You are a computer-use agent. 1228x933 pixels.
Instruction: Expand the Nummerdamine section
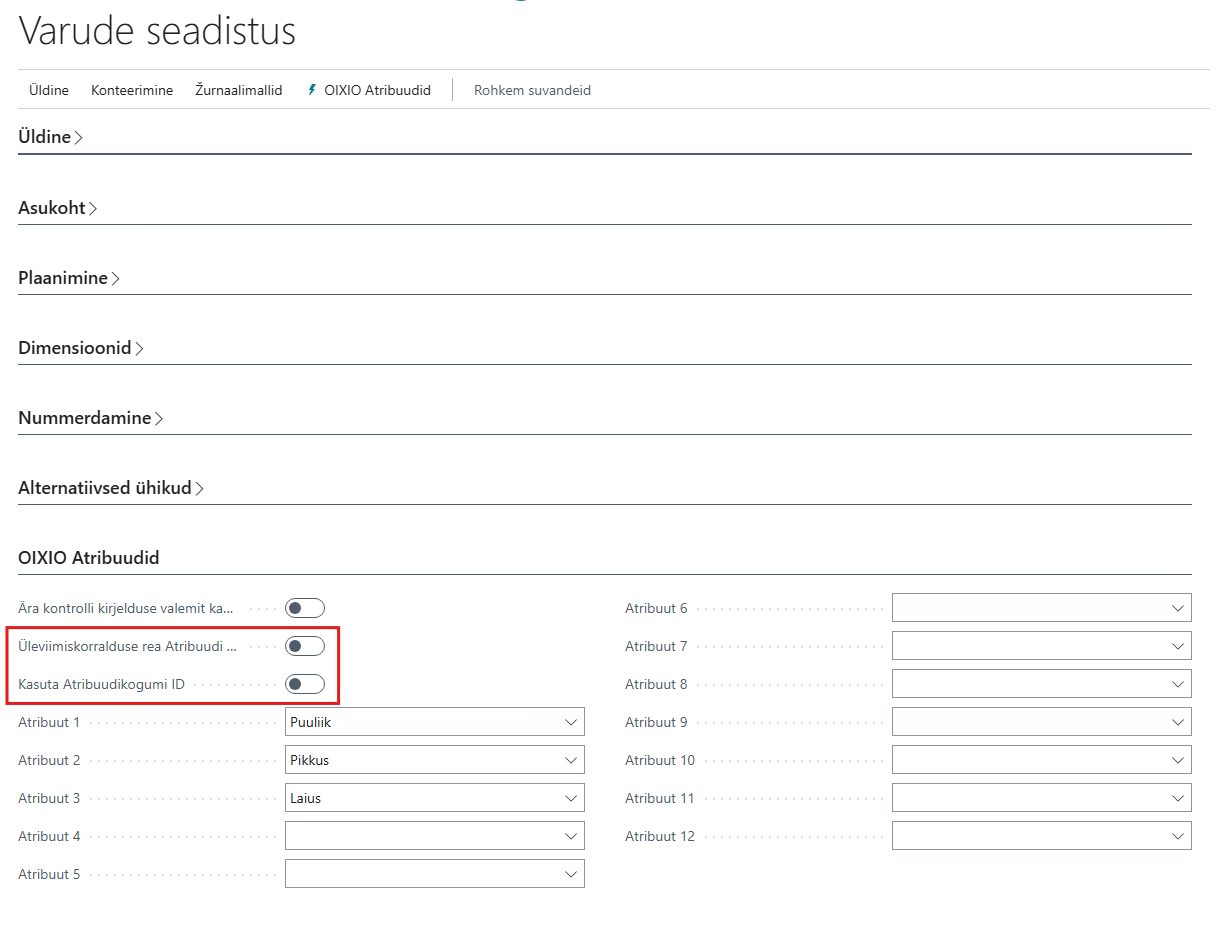click(x=90, y=418)
